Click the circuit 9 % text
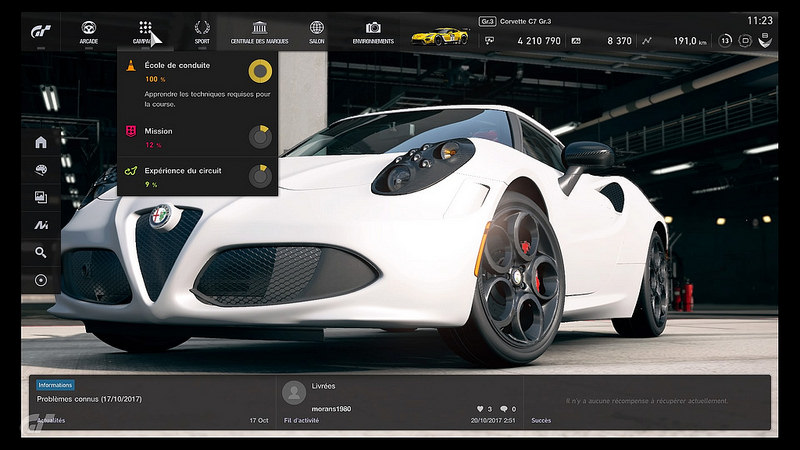Image resolution: width=800 pixels, height=450 pixels. point(151,185)
